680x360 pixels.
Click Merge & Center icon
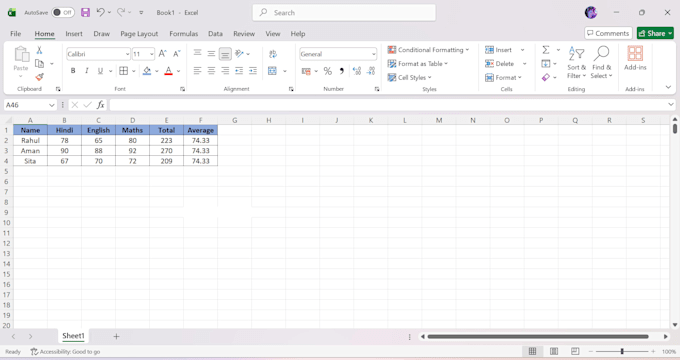[272, 71]
